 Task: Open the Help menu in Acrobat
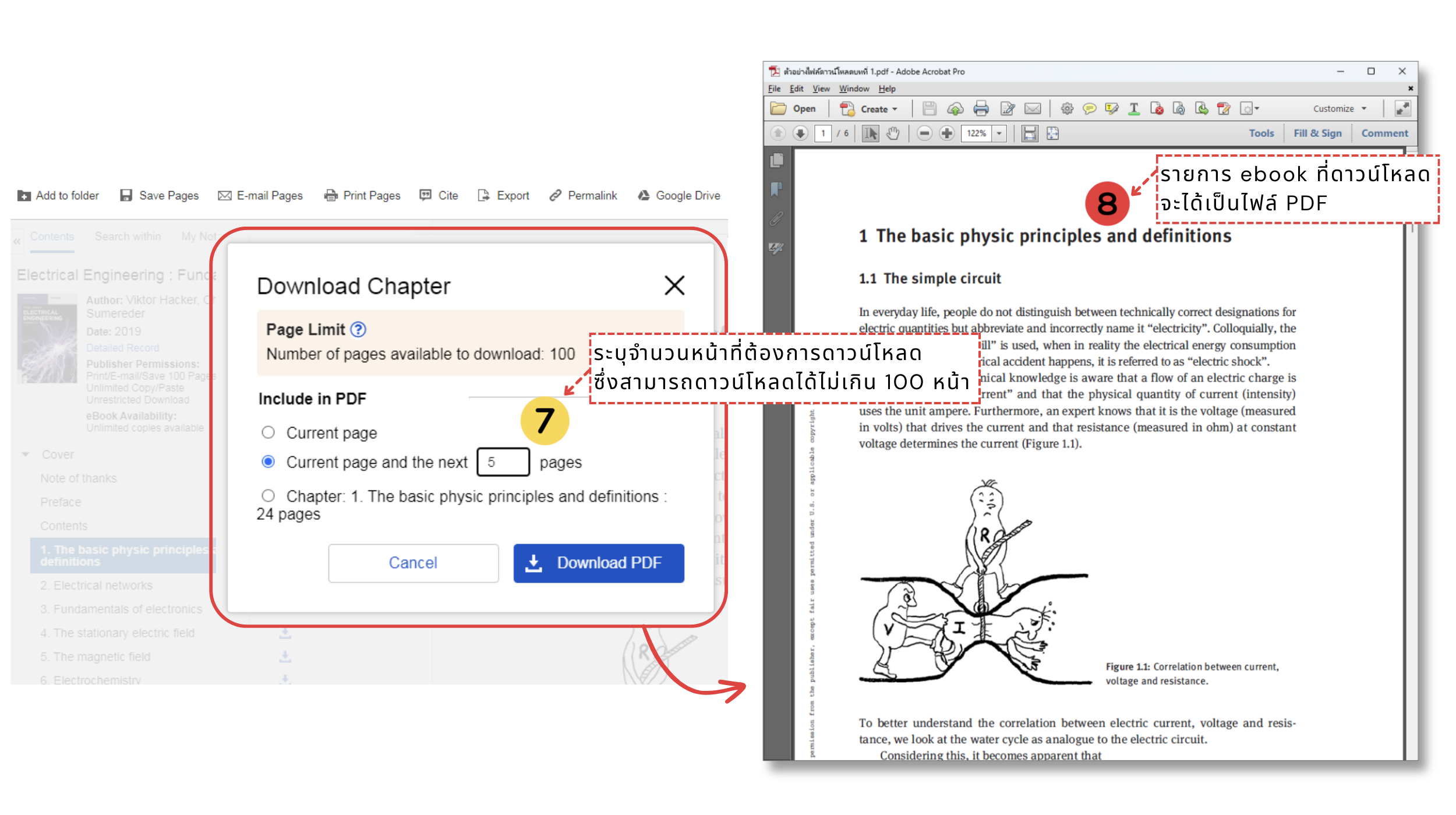coord(887,89)
